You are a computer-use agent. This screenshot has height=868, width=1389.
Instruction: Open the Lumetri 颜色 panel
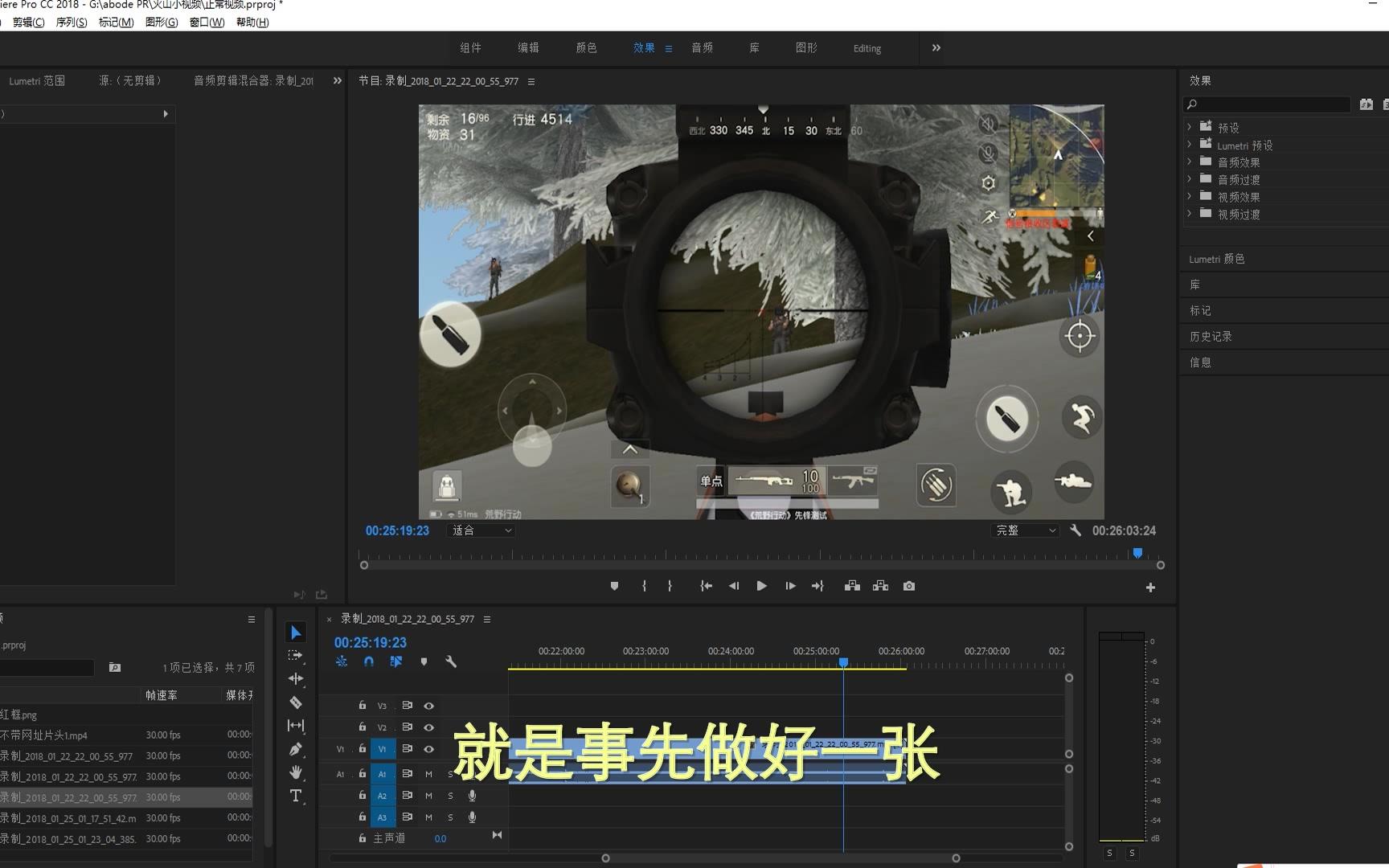tap(1216, 259)
